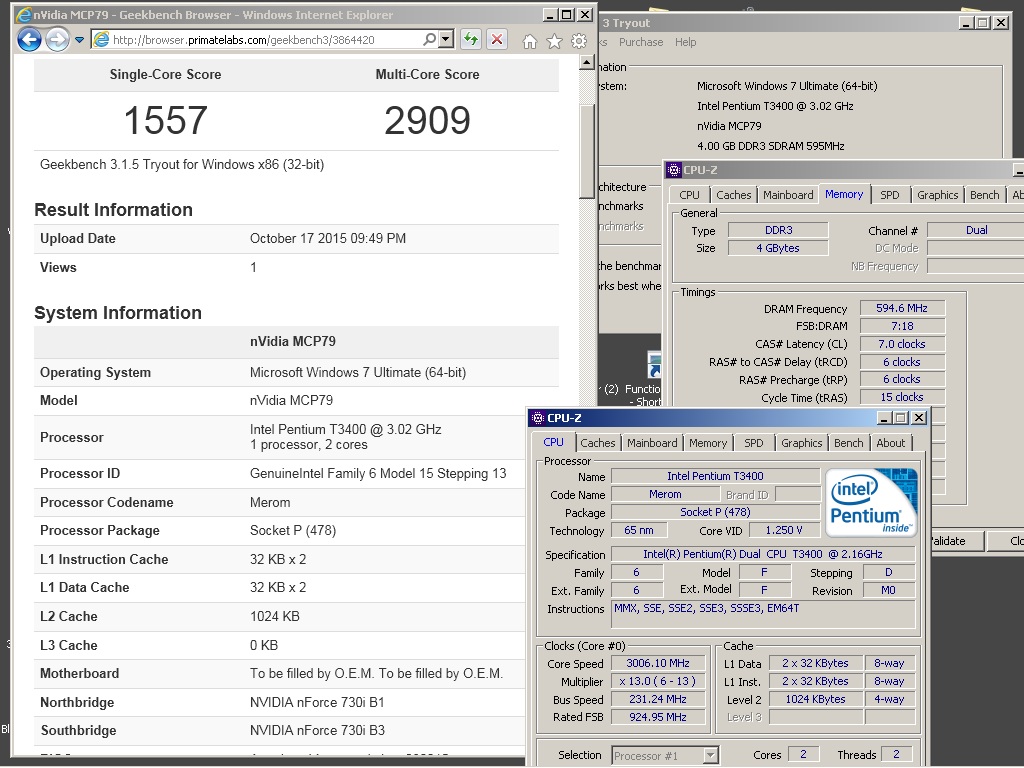Open Memory tab in front CPU-Z
The image size is (1024, 768).
pos(708,443)
